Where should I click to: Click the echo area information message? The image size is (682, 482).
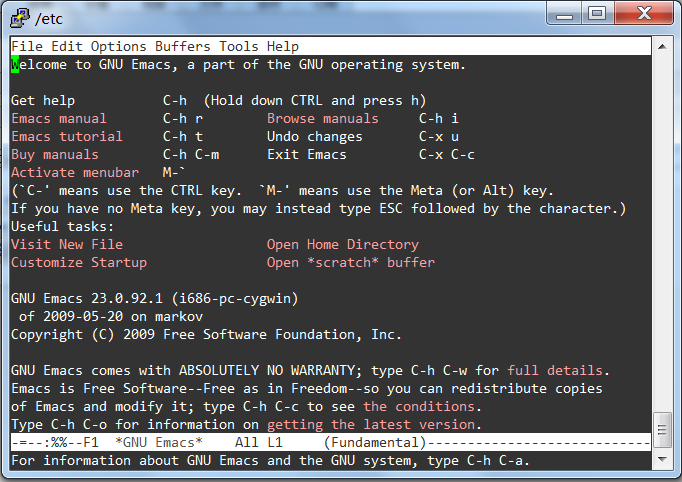click(x=271, y=460)
